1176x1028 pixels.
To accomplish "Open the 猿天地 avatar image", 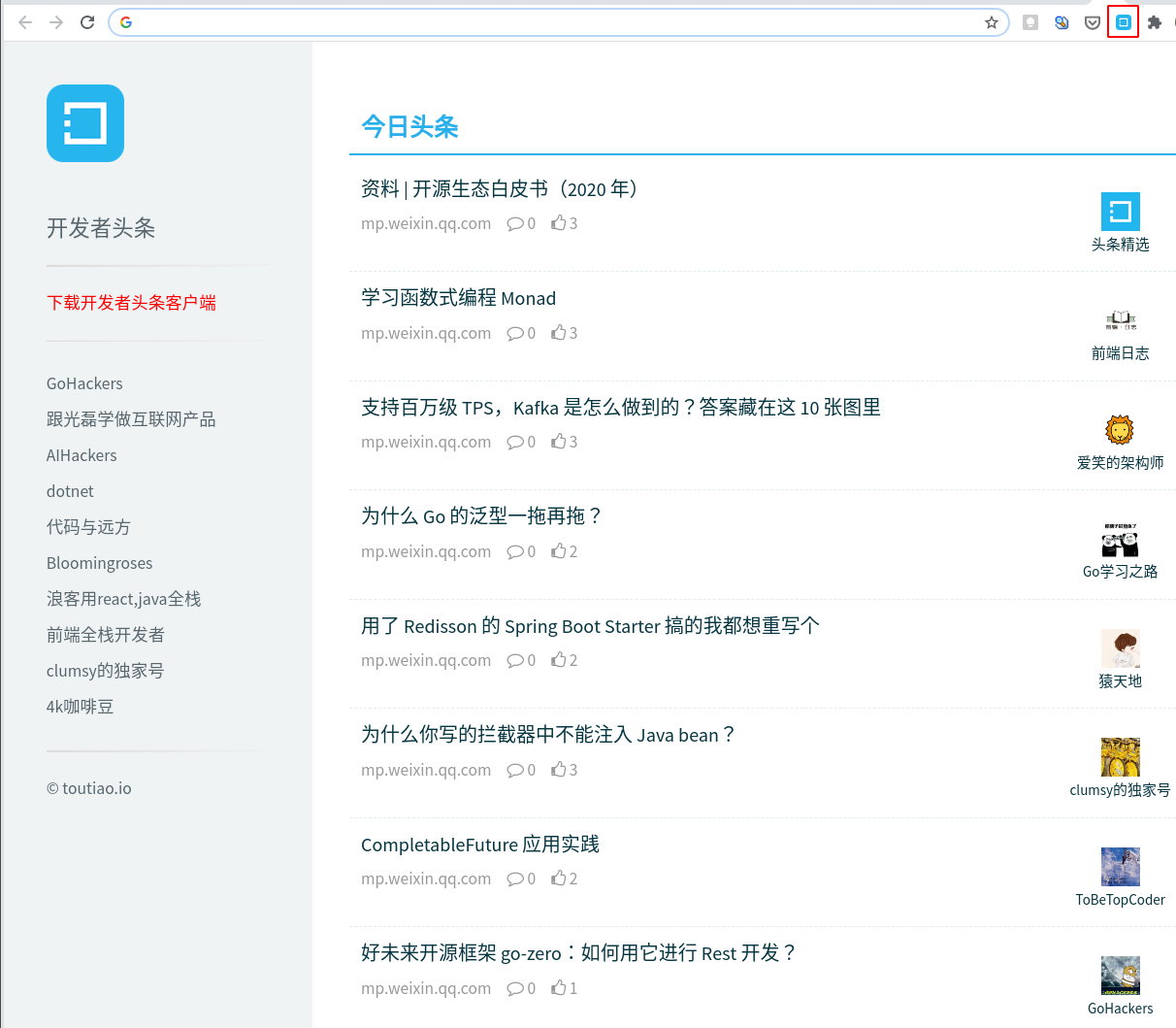I will tap(1121, 648).
